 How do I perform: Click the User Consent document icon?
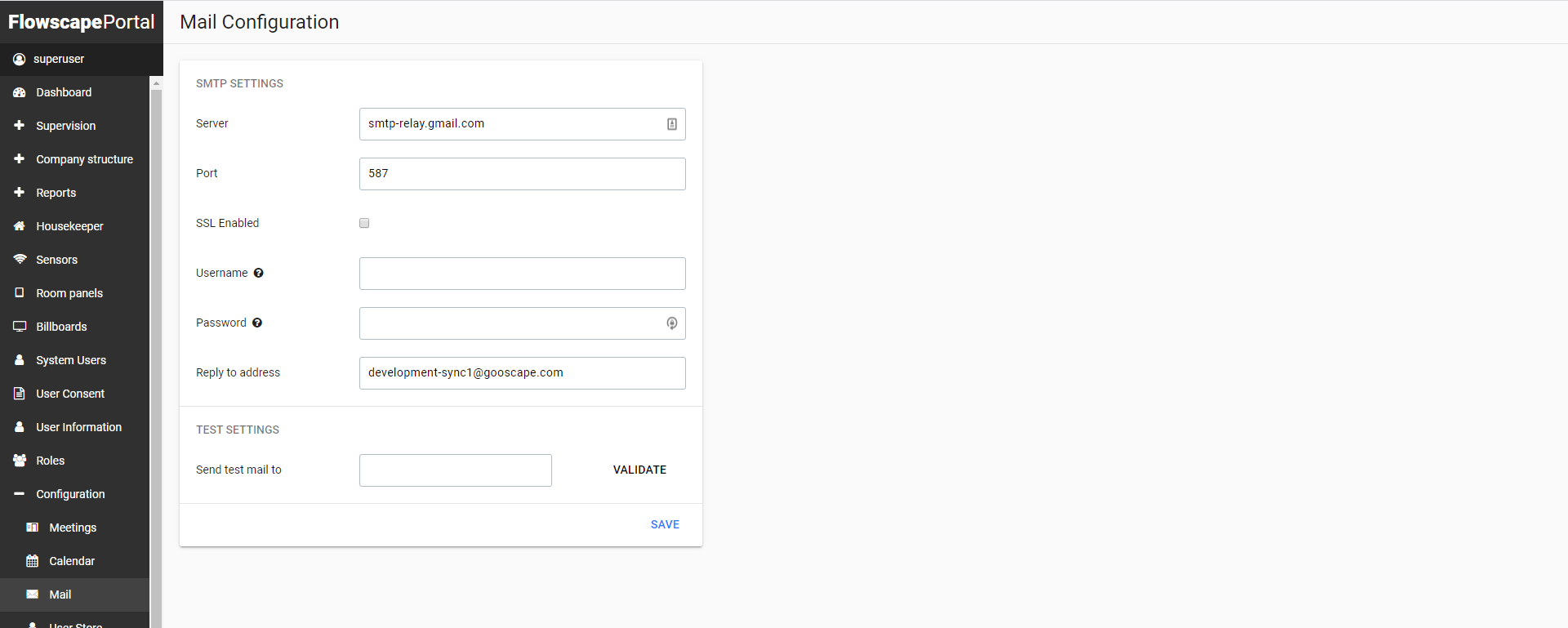tap(20, 393)
